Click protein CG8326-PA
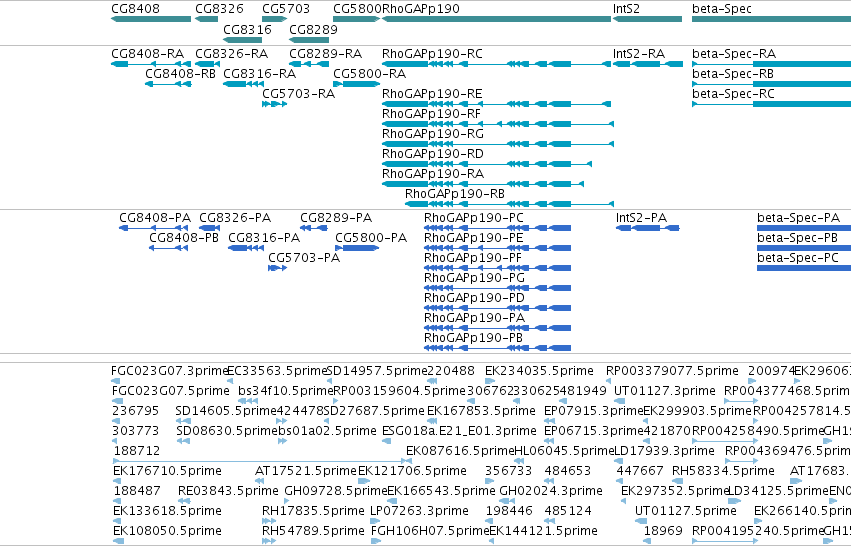Viewport: 851px width, 546px height. pyautogui.click(x=235, y=218)
